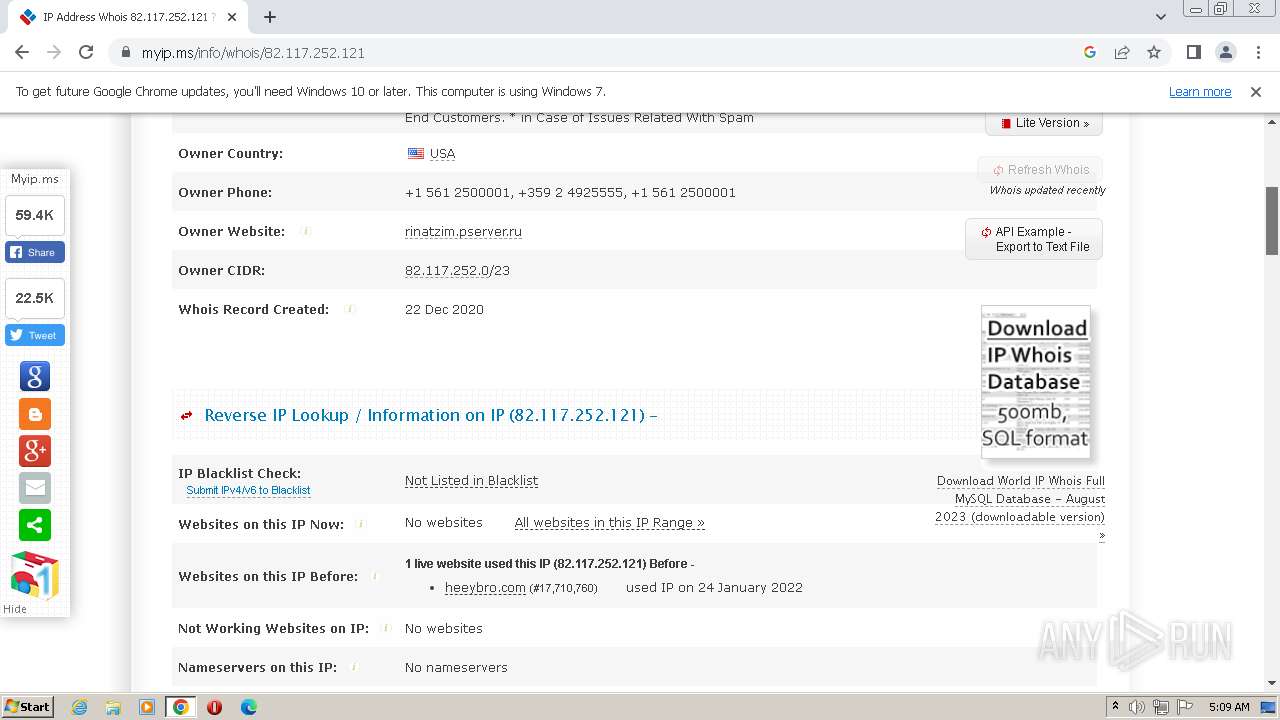
Task: Go back to the previous page
Action: [22, 53]
